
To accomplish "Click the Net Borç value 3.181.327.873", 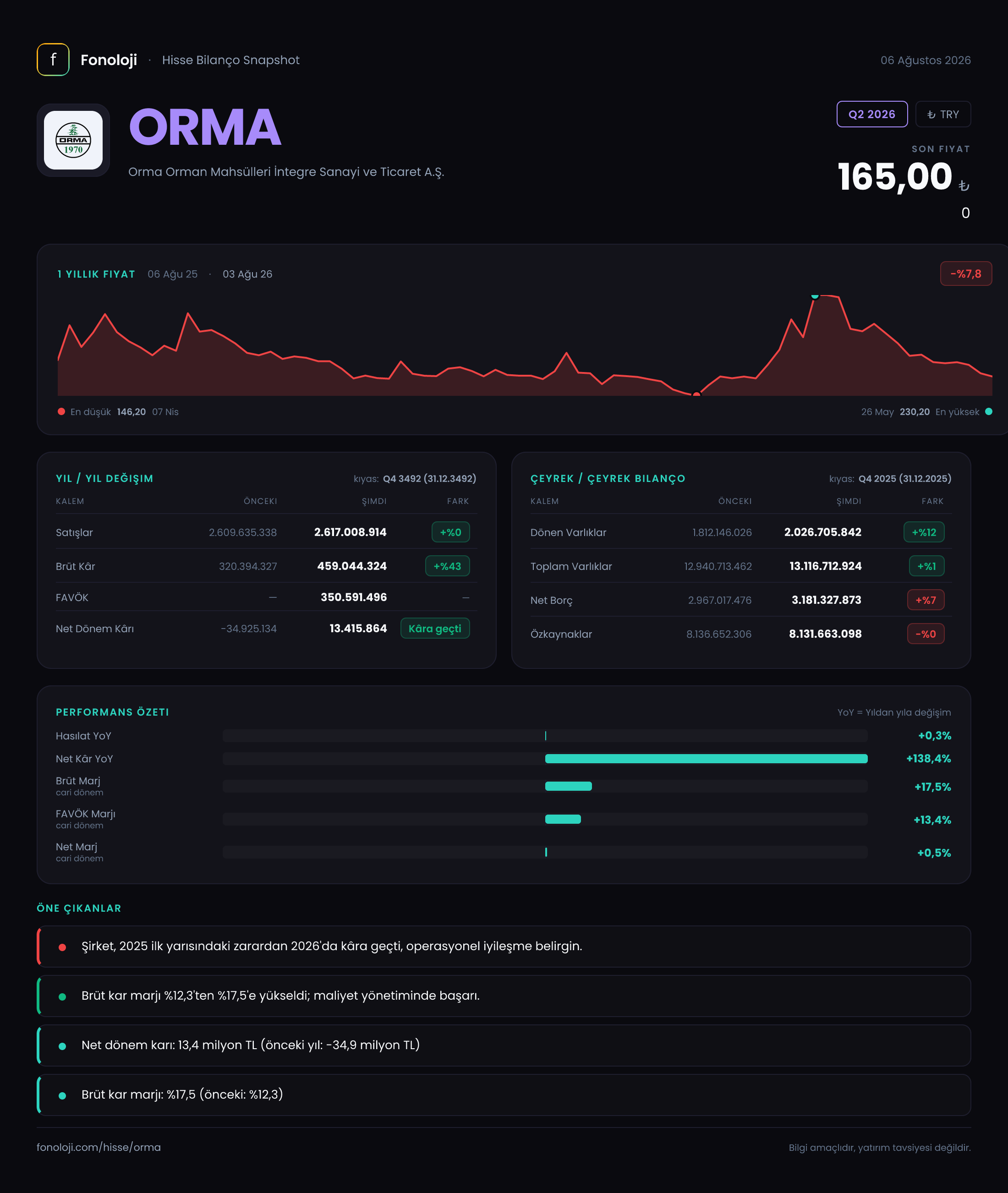I will (x=826, y=600).
